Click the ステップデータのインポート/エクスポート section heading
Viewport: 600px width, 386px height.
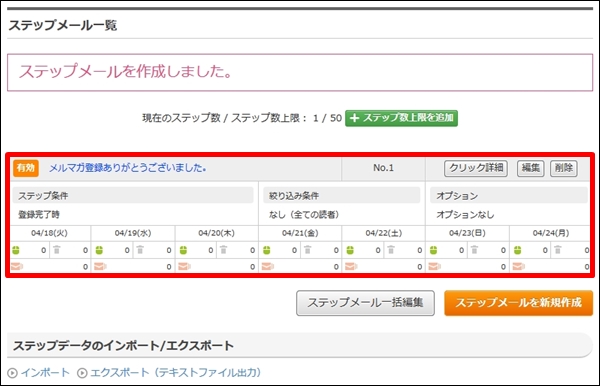(x=123, y=345)
